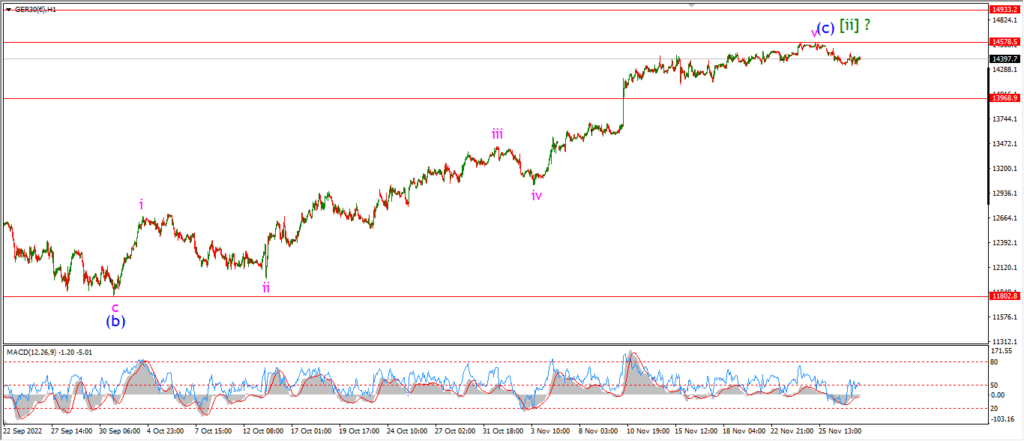Select the magenta c label above (b)

click(115, 306)
